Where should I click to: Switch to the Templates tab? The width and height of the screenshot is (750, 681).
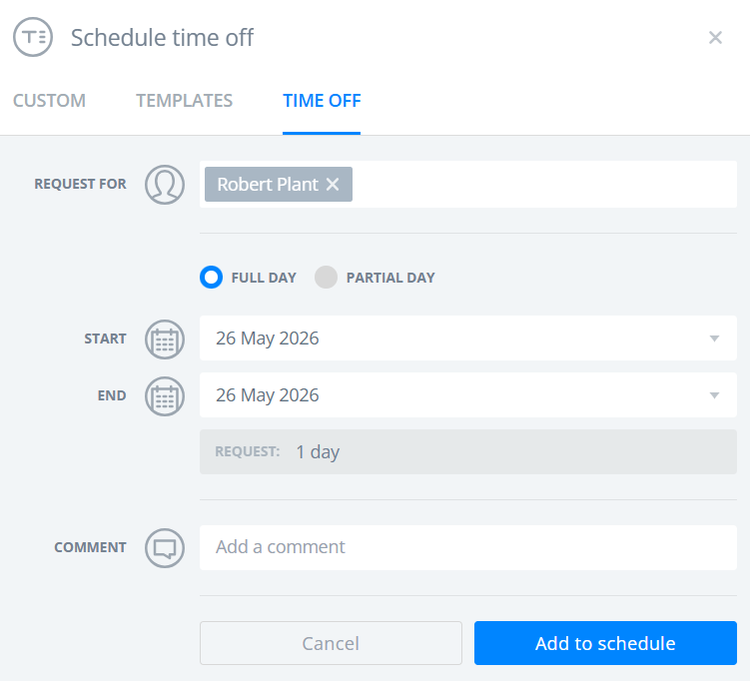184,100
